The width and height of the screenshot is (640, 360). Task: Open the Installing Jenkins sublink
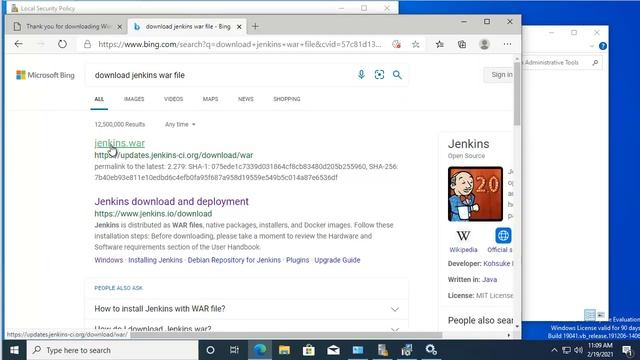[155, 260]
